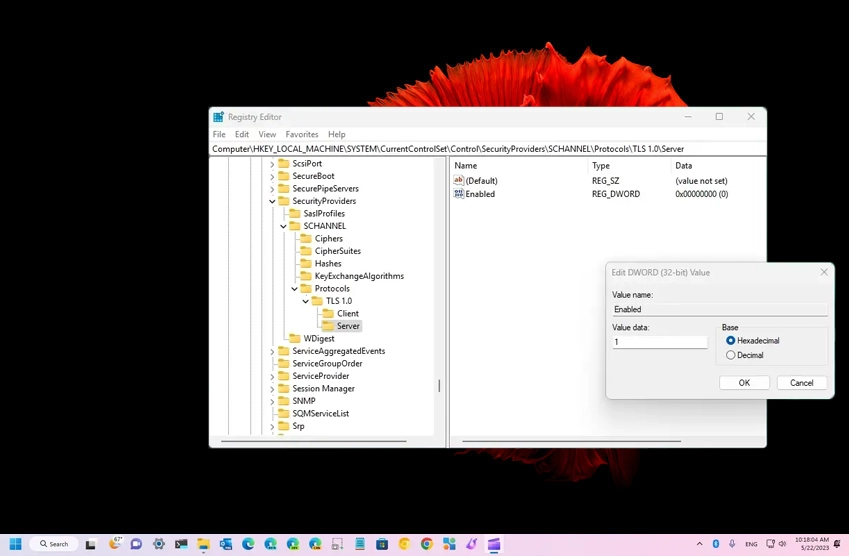This screenshot has width=849, height=556.
Task: Open the Favorites menu
Action: (301, 134)
